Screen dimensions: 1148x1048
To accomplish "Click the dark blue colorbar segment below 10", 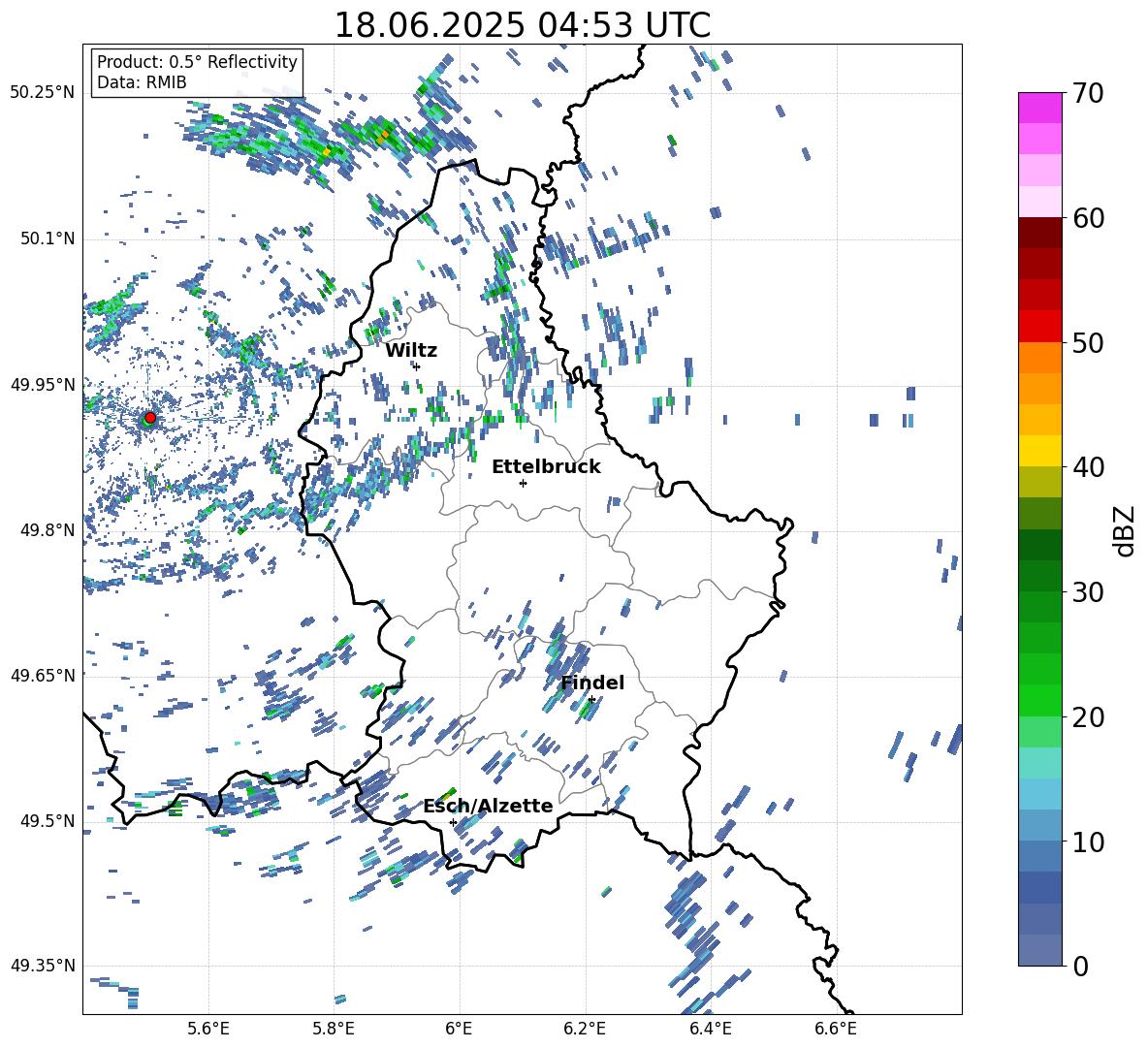I will tap(1040, 888).
